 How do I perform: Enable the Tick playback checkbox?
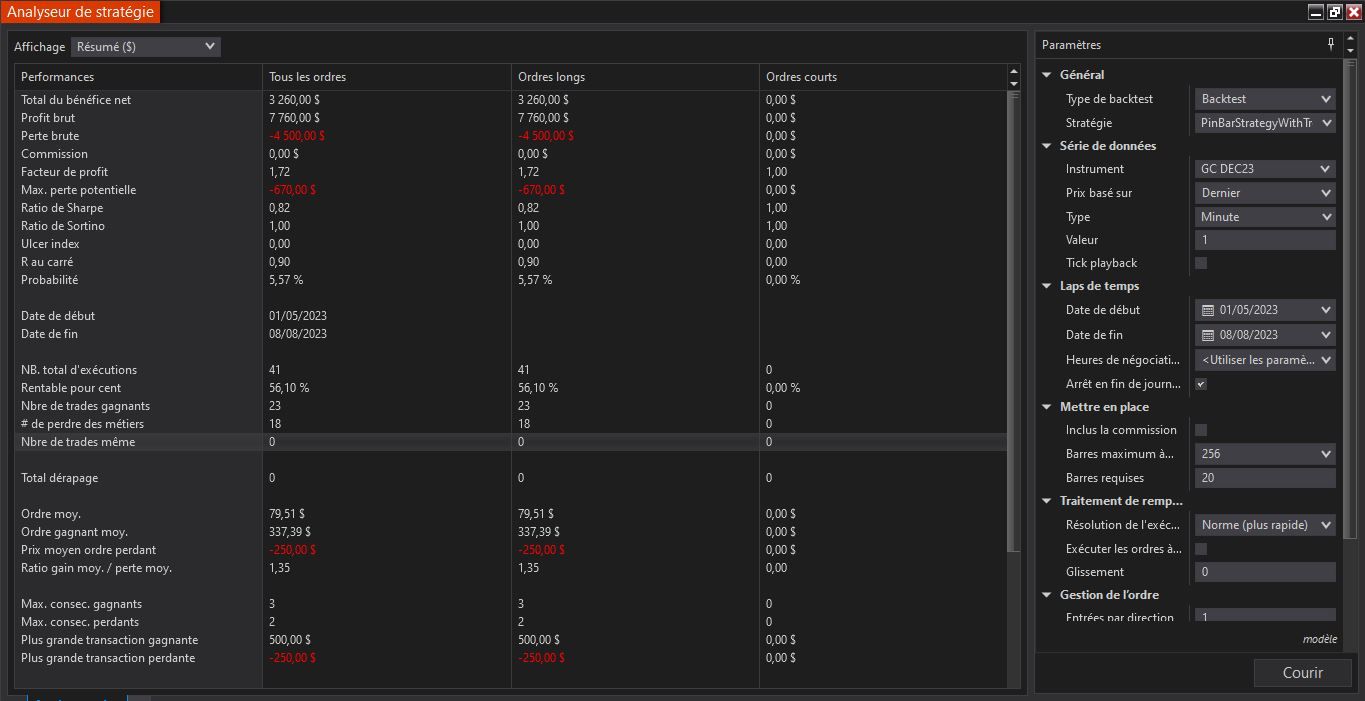(x=1201, y=263)
